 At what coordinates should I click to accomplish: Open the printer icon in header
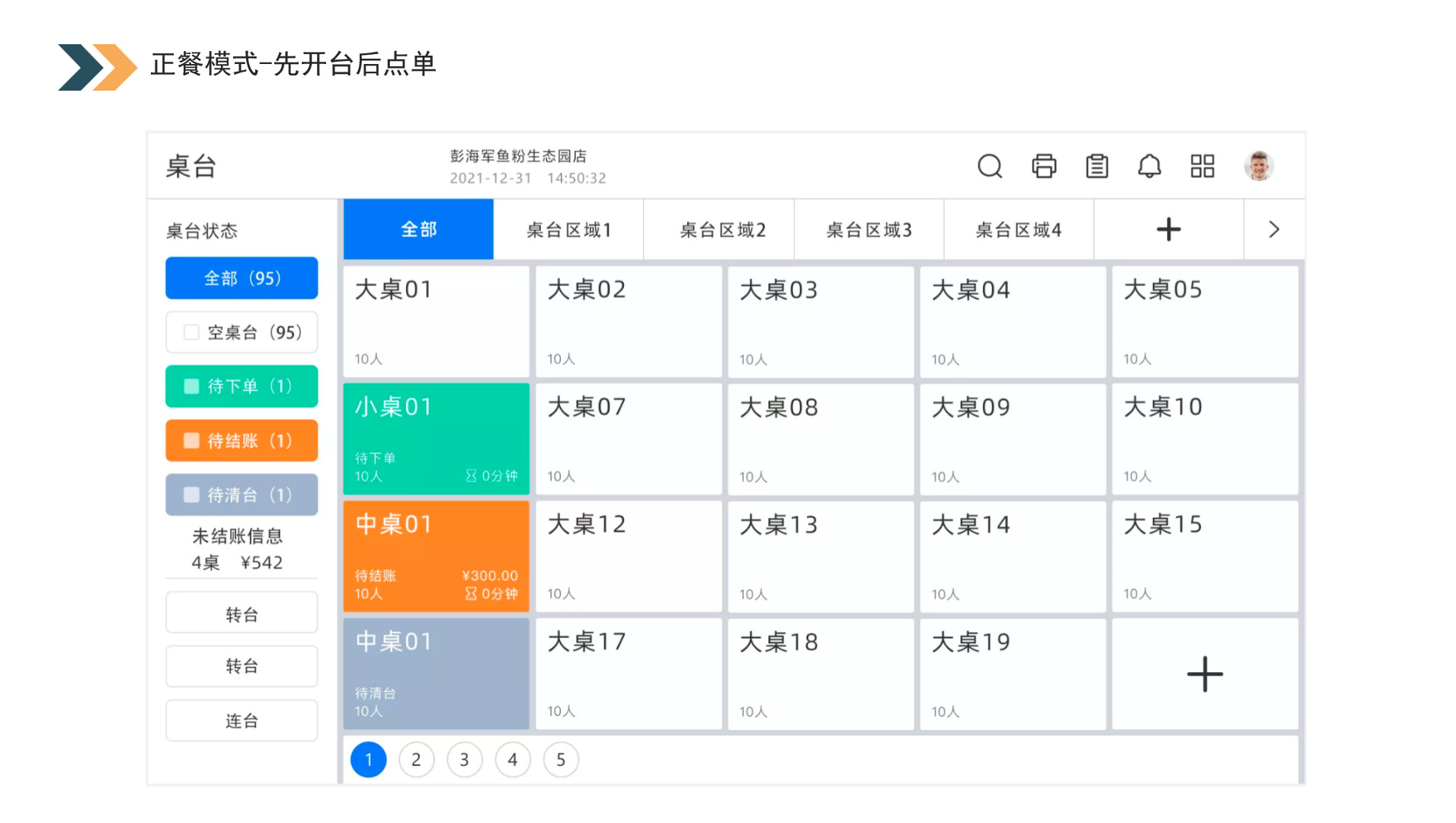1043,166
